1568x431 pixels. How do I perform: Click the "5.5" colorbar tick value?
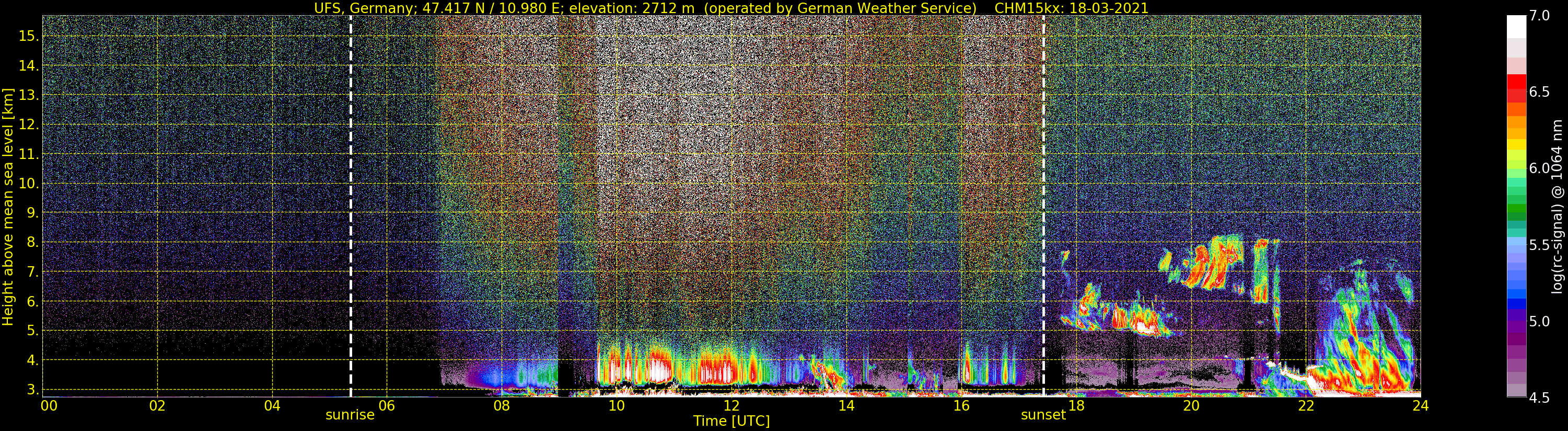[x=1539, y=245]
